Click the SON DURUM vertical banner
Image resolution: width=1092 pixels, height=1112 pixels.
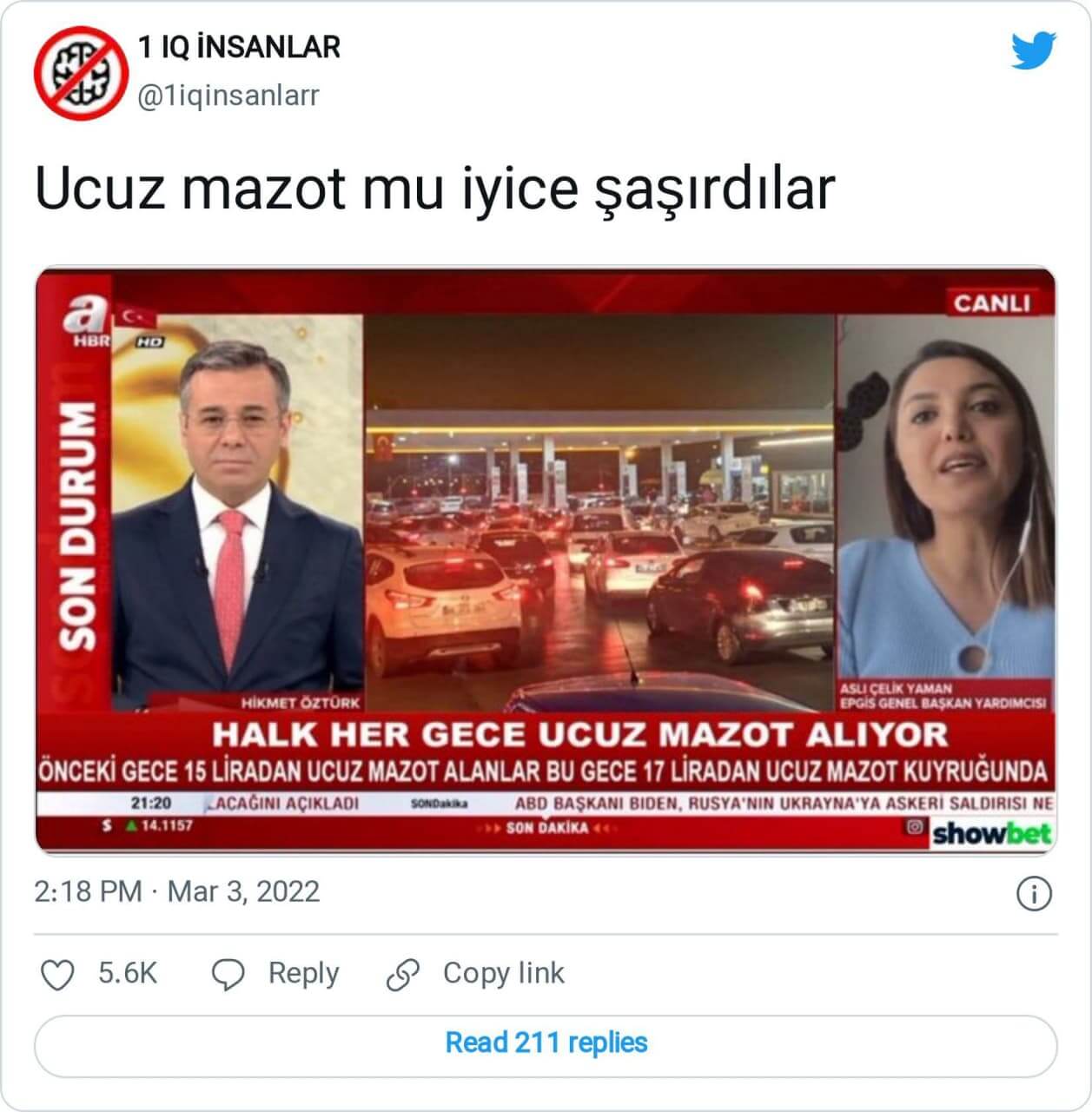pyautogui.click(x=76, y=526)
